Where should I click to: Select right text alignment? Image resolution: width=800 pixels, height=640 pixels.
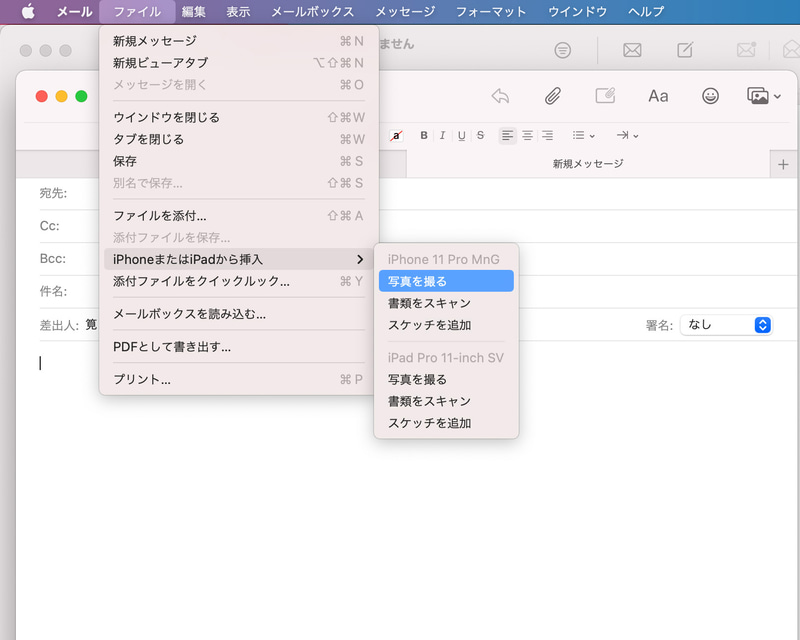[x=547, y=135]
